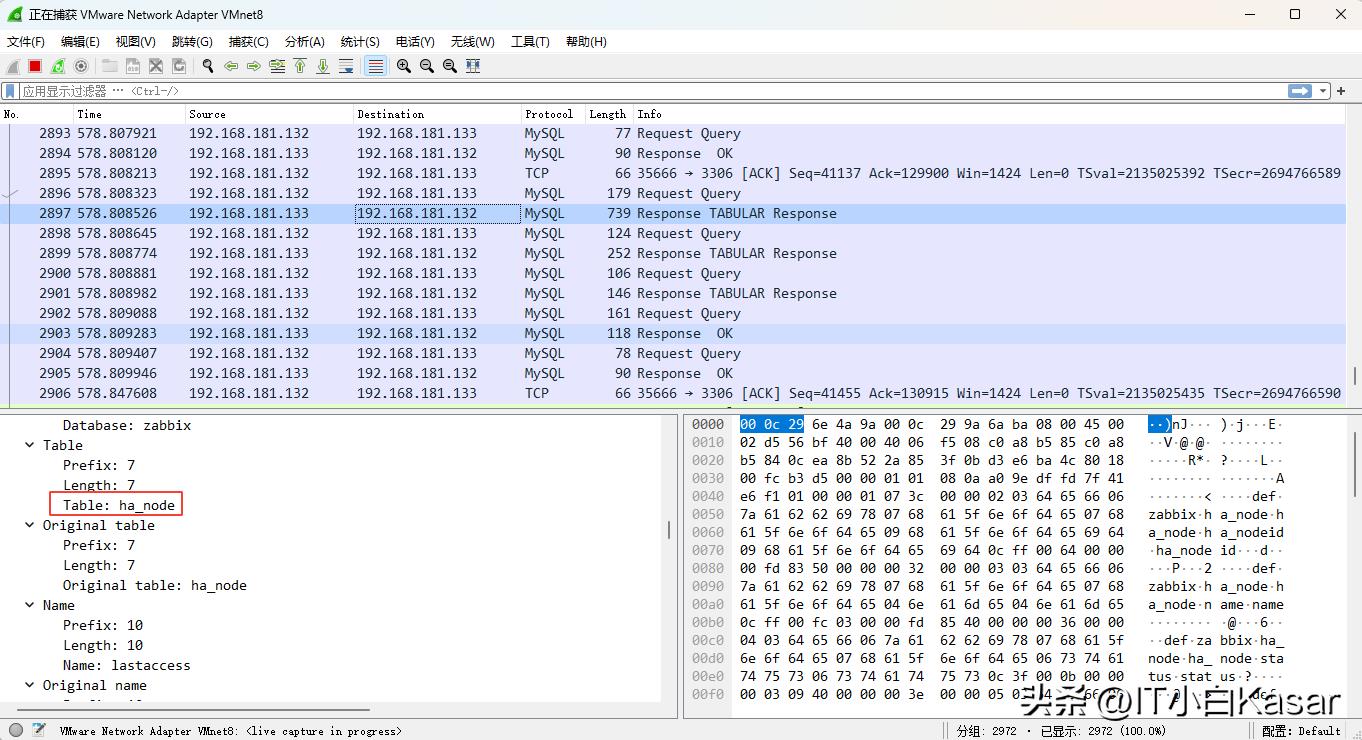Image resolution: width=1362 pixels, height=740 pixels.
Task: Zoom in on packet text
Action: point(404,66)
